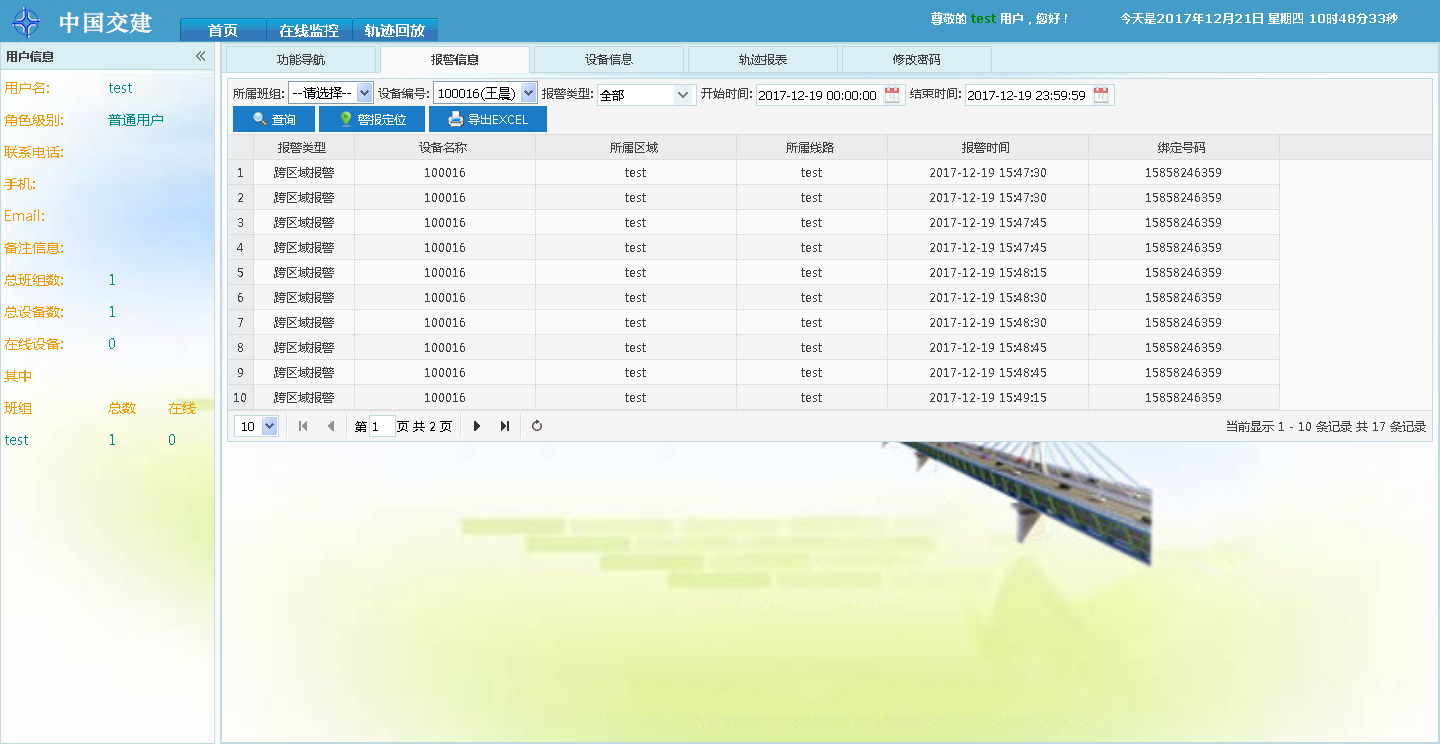Select 在线监控 in top navigation
1440x747 pixels.
pos(309,30)
